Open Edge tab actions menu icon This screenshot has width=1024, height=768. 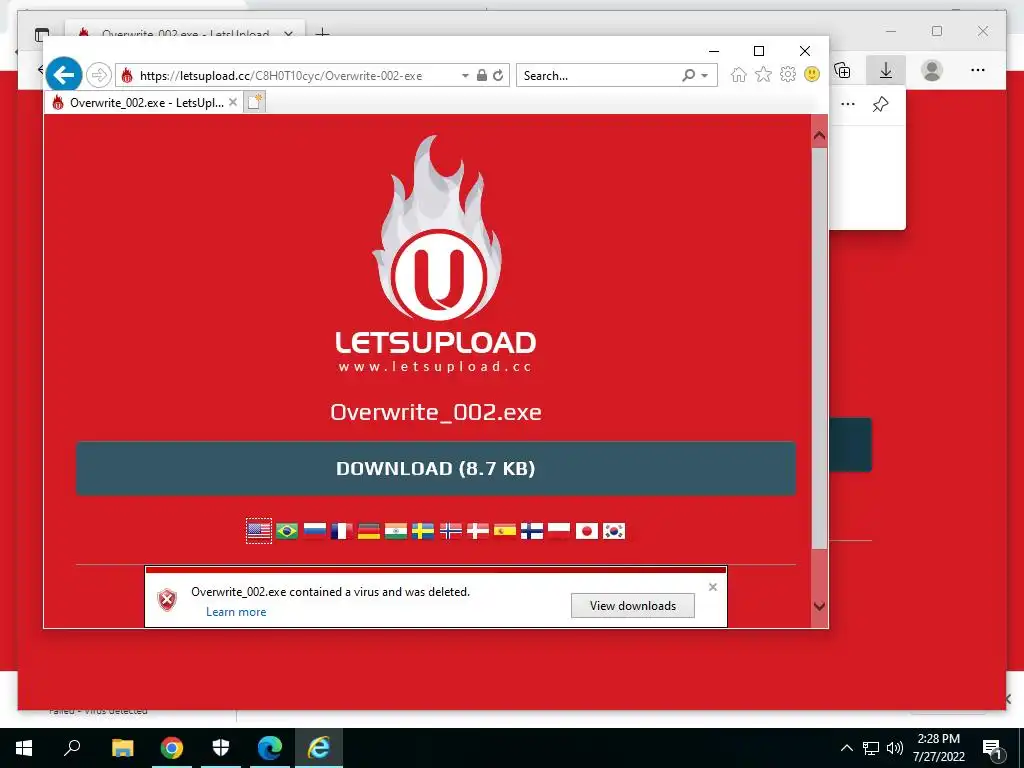[42, 34]
